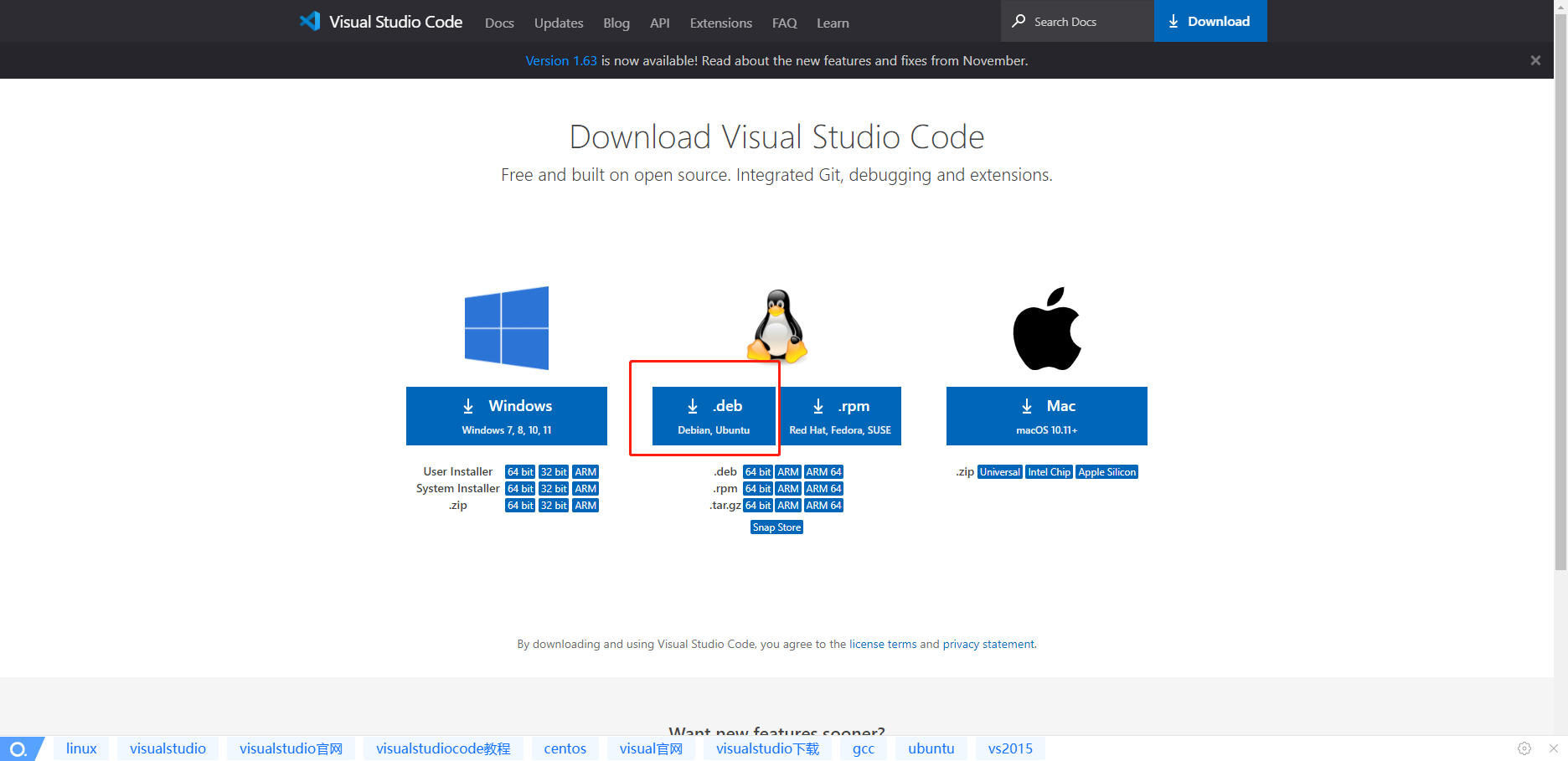Click the linux suggestion tag

[x=81, y=748]
